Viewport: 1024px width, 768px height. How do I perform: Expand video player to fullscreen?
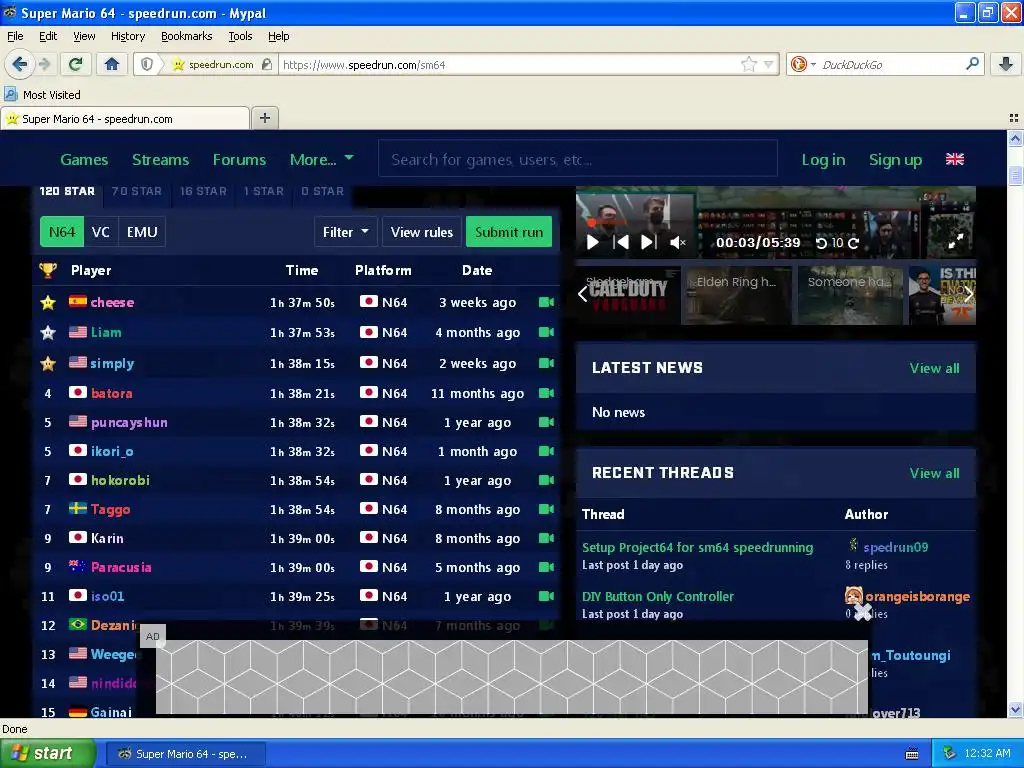pos(955,242)
